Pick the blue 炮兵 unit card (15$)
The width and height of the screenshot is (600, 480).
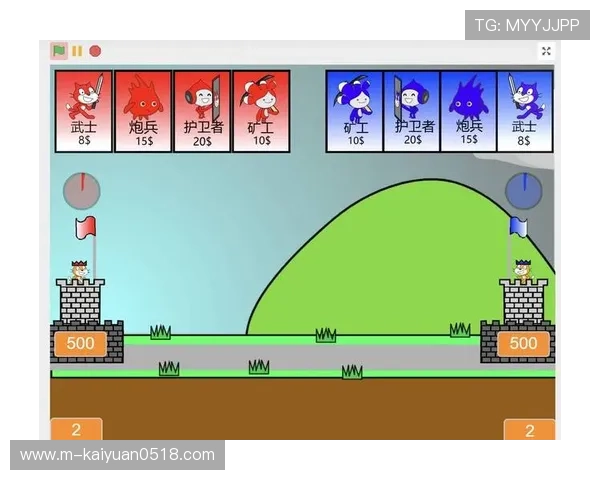click(469, 110)
